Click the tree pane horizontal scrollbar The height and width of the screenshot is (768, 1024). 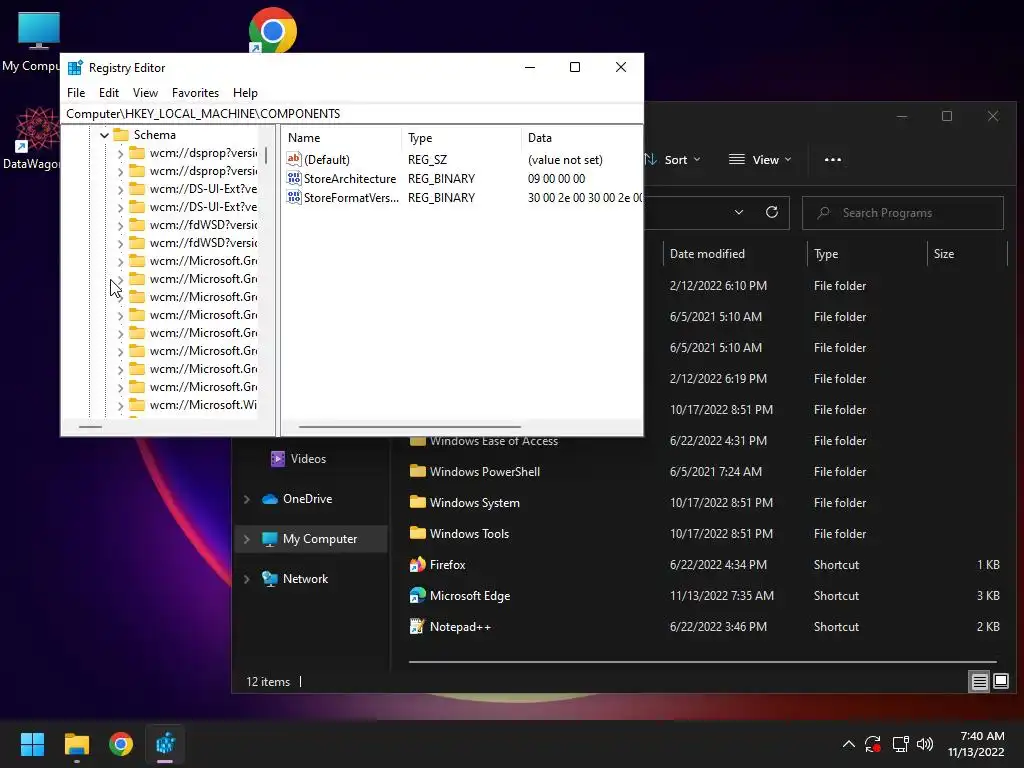click(91, 427)
